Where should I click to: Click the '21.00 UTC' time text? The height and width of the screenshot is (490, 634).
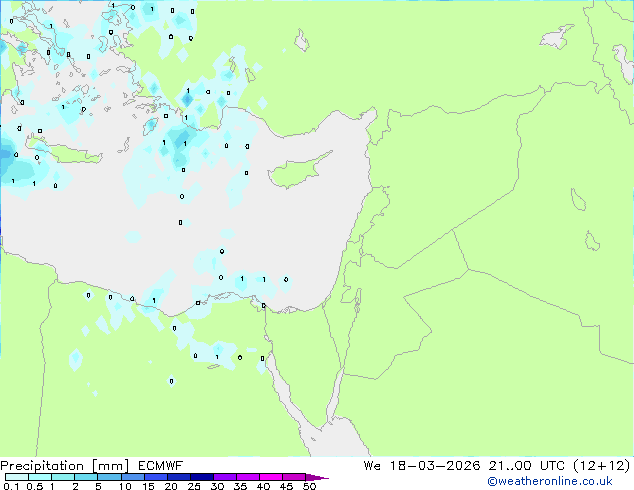526,466
